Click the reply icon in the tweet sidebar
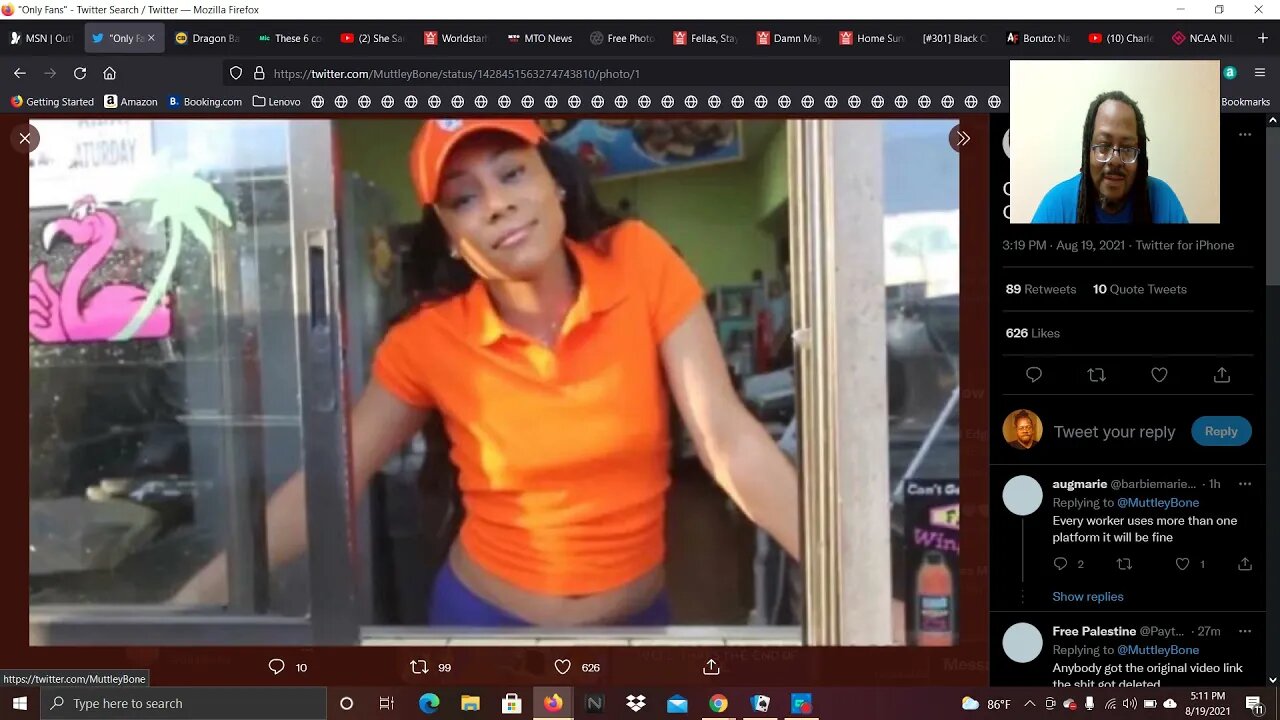This screenshot has width=1280, height=720. coord(1034,375)
